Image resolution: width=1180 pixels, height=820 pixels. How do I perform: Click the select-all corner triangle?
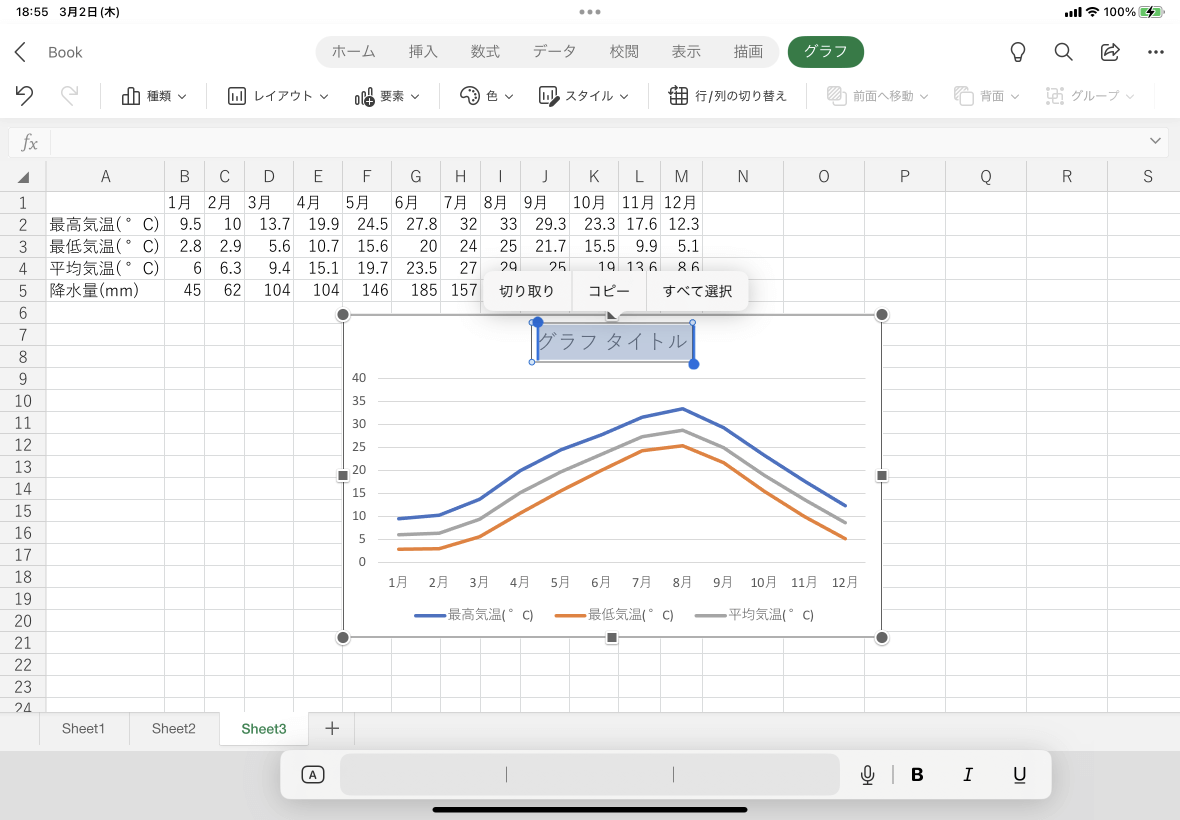click(x=23, y=177)
